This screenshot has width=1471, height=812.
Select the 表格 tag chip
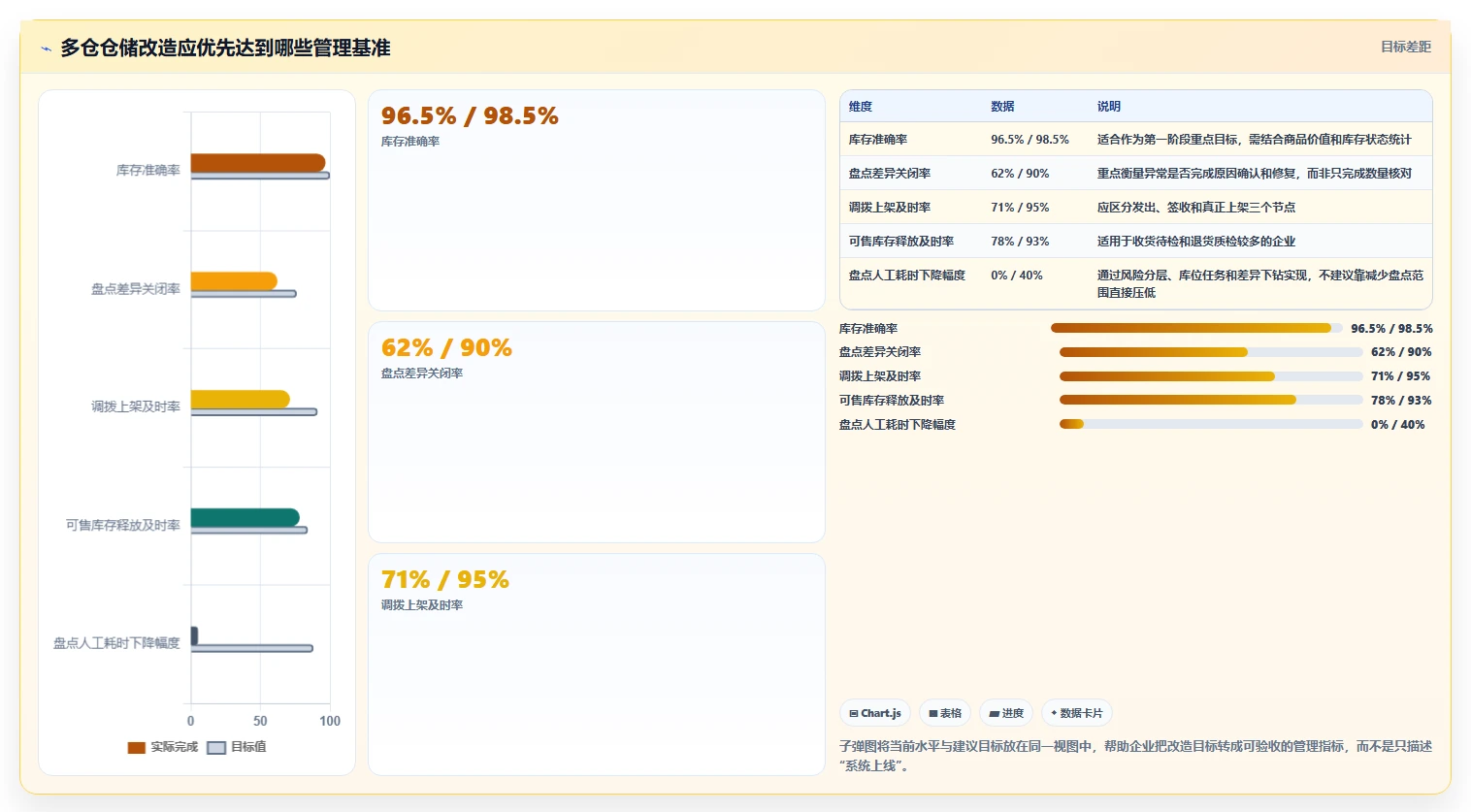pyautogui.click(x=945, y=713)
